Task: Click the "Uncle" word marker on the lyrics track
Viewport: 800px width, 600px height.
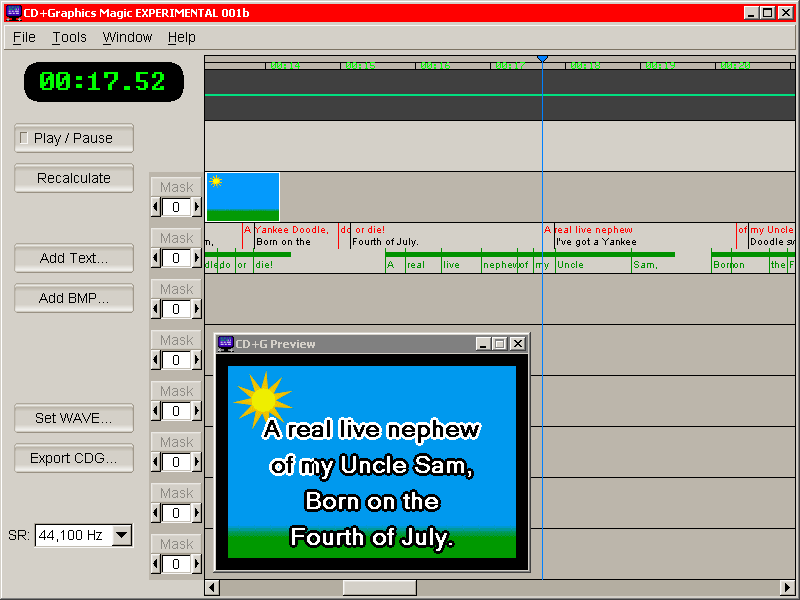Action: [x=570, y=265]
